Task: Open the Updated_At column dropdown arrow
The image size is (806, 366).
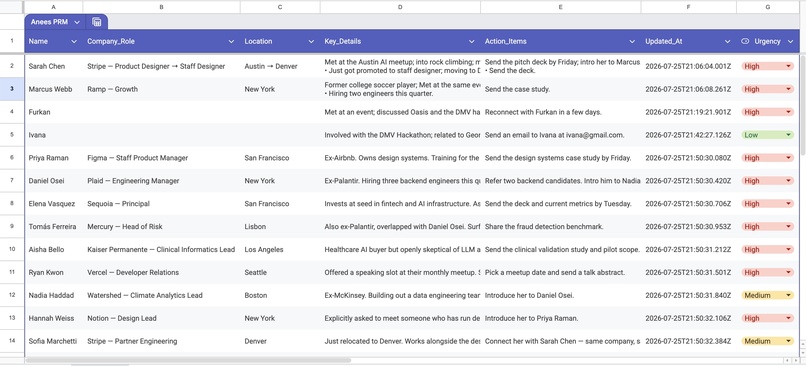Action: click(727, 42)
